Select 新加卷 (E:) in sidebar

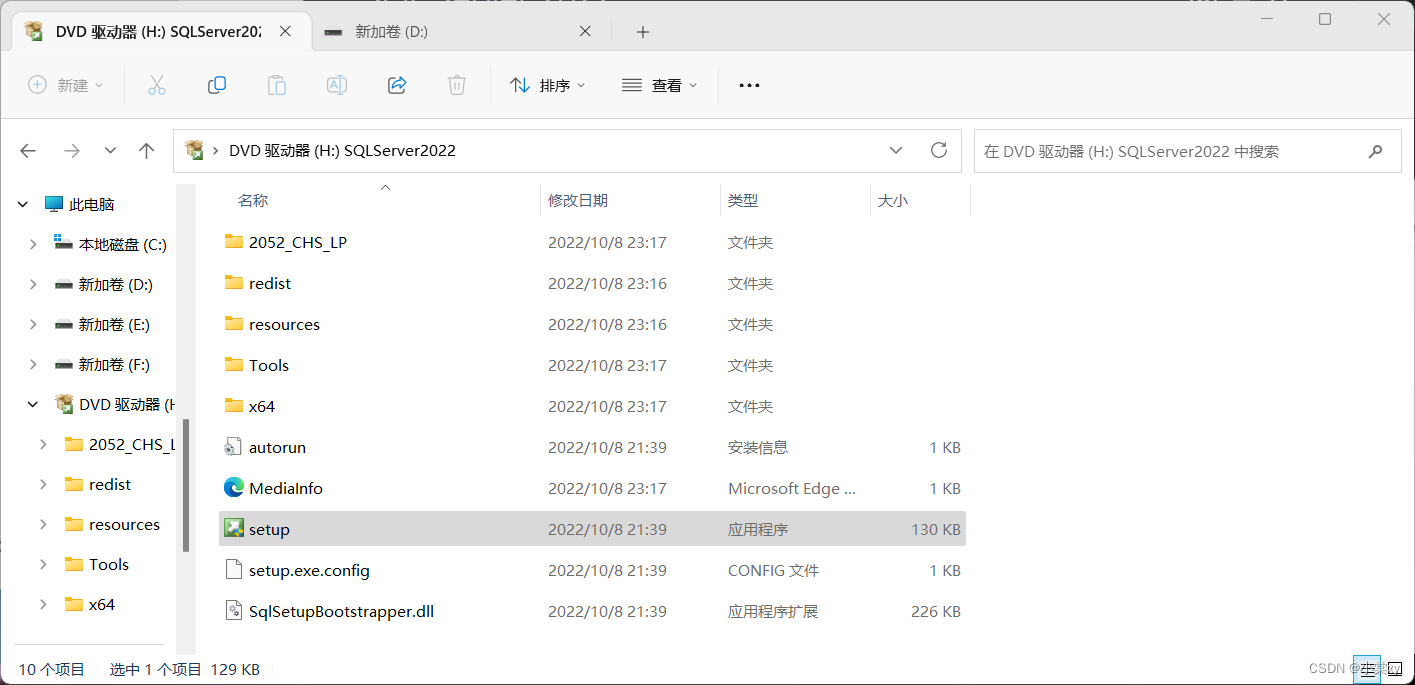pos(115,324)
